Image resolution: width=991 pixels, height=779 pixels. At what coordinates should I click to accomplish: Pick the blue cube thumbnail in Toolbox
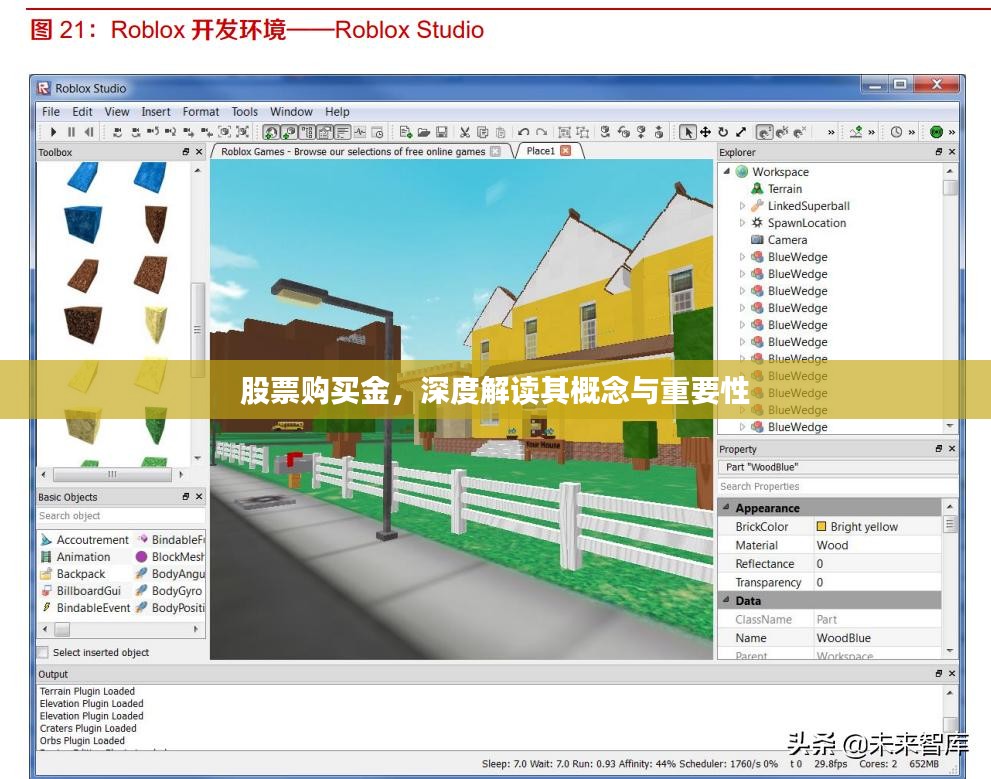[x=83, y=224]
